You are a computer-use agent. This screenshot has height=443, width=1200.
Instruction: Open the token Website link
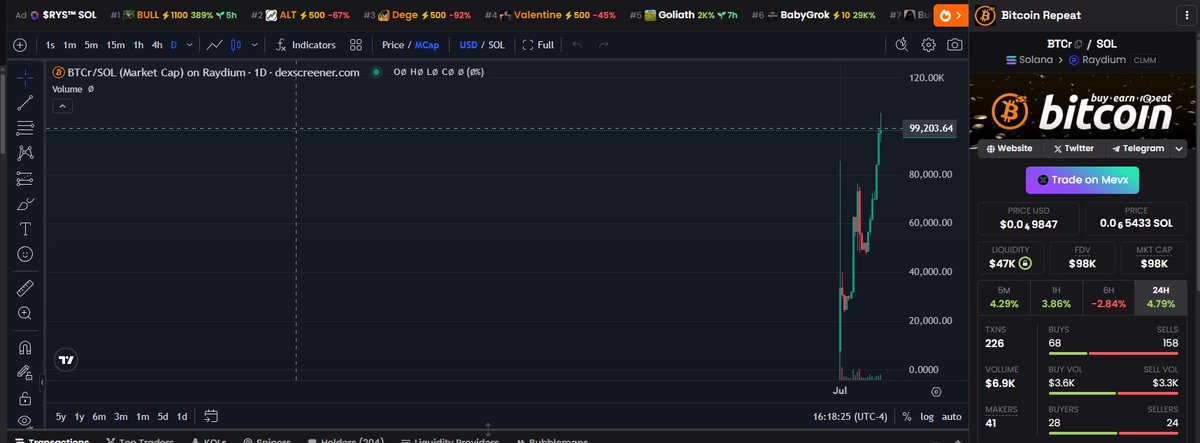[x=1009, y=148]
